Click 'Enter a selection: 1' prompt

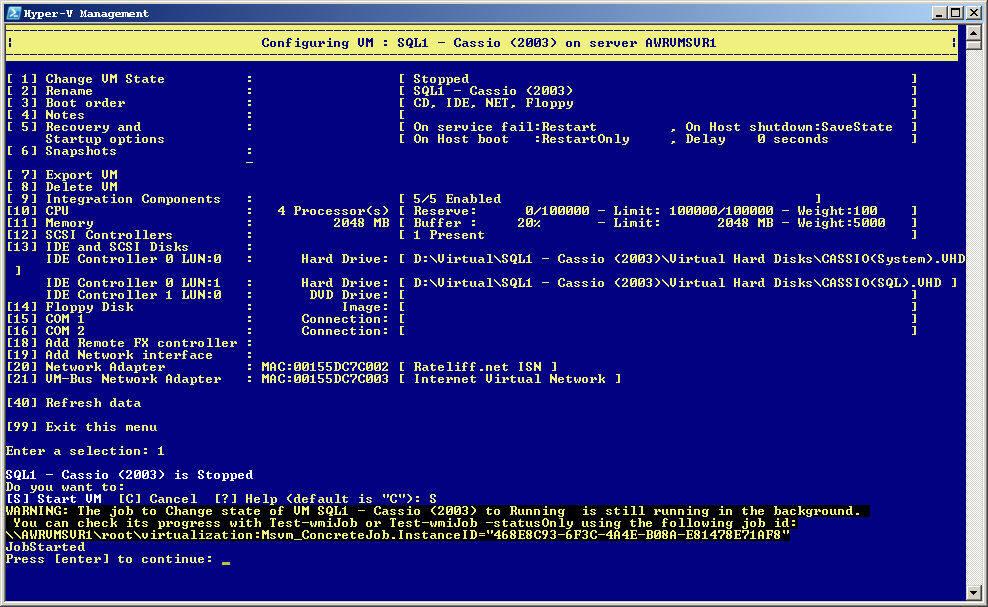(85, 451)
